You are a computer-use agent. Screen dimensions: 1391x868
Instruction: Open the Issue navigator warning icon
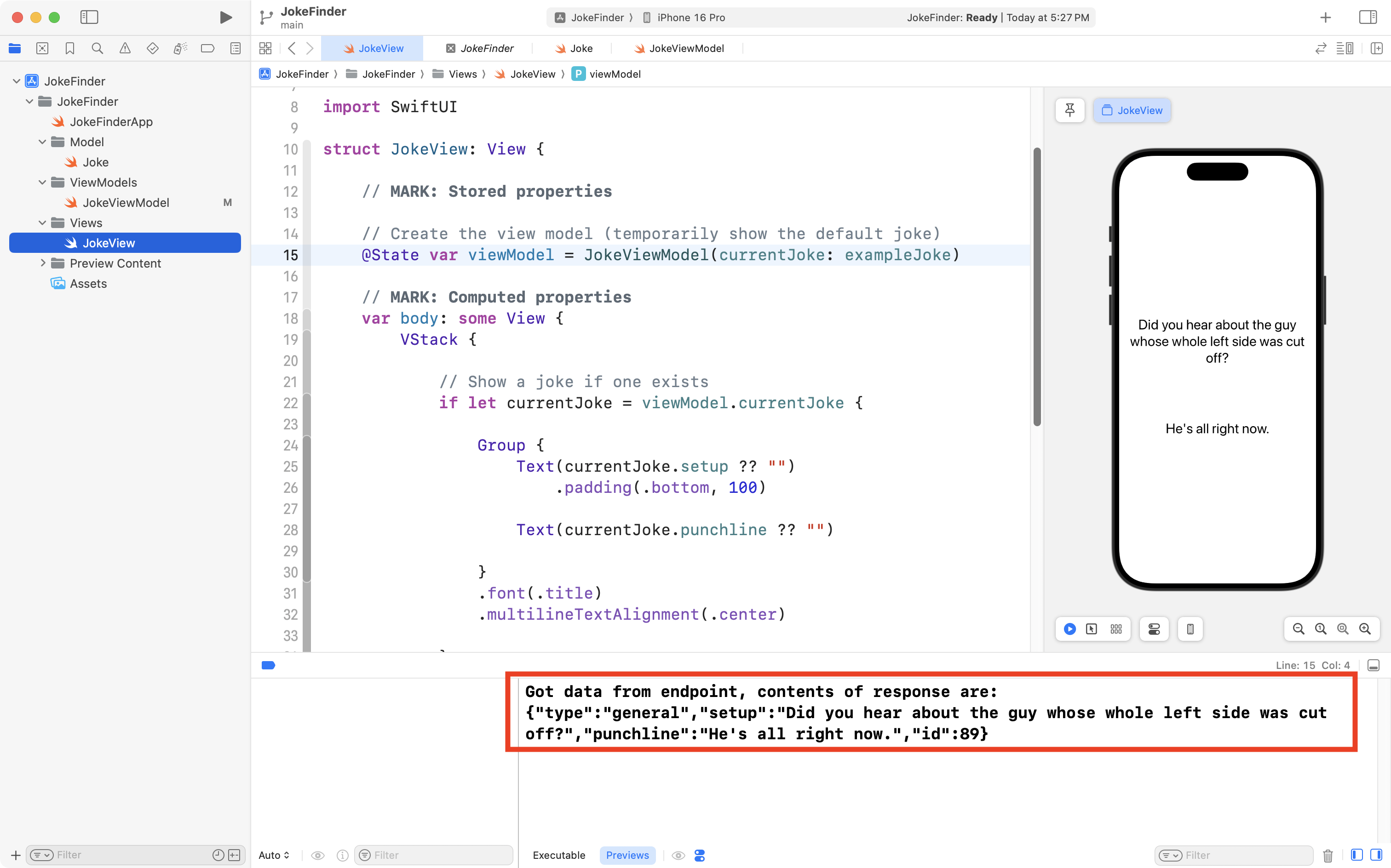click(x=125, y=48)
